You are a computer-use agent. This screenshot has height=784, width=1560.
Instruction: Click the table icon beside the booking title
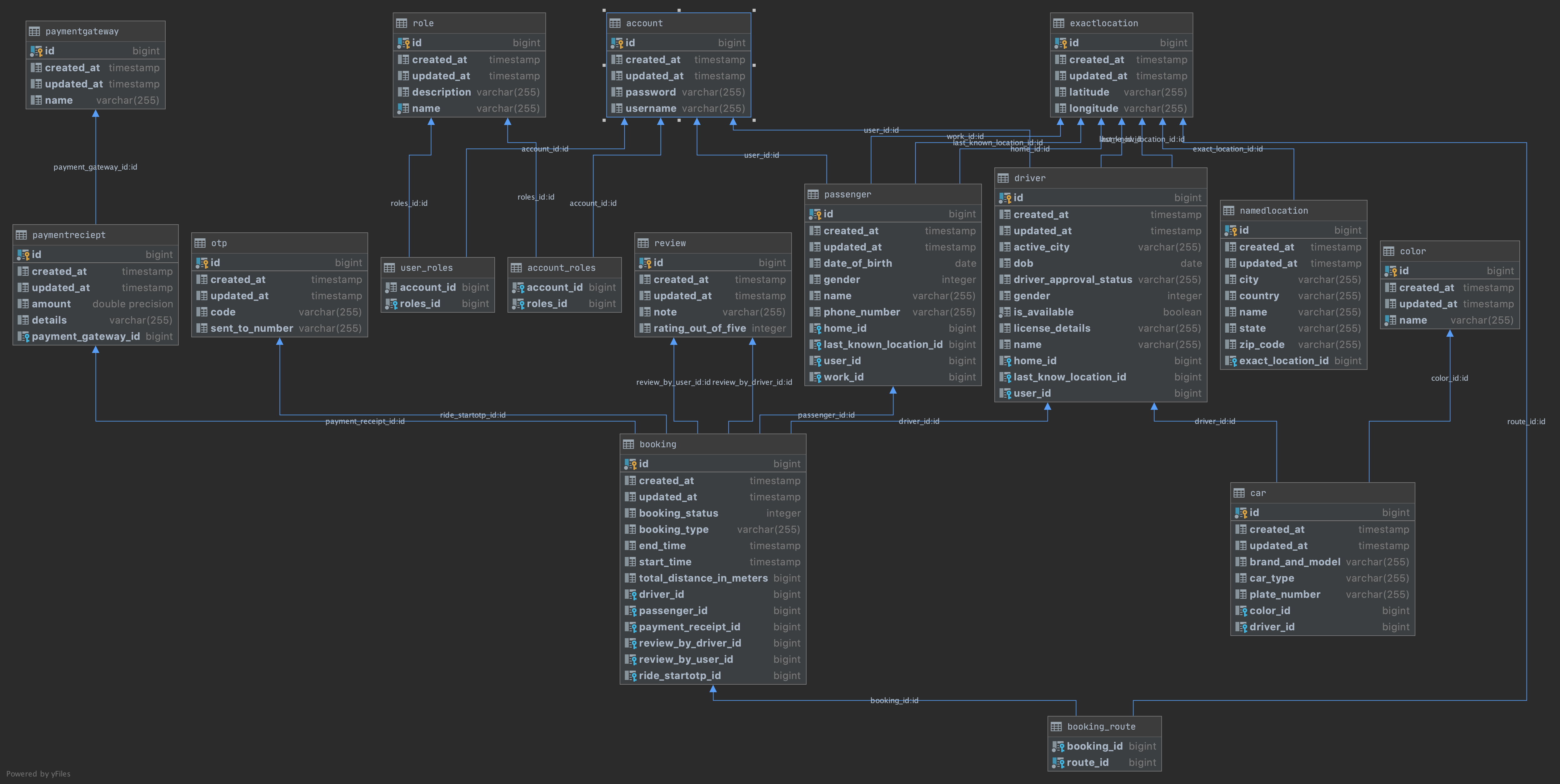[x=628, y=444]
